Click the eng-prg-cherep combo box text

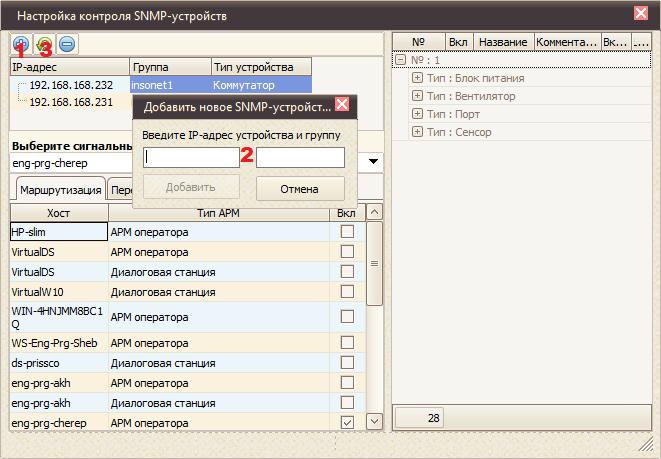(x=50, y=163)
